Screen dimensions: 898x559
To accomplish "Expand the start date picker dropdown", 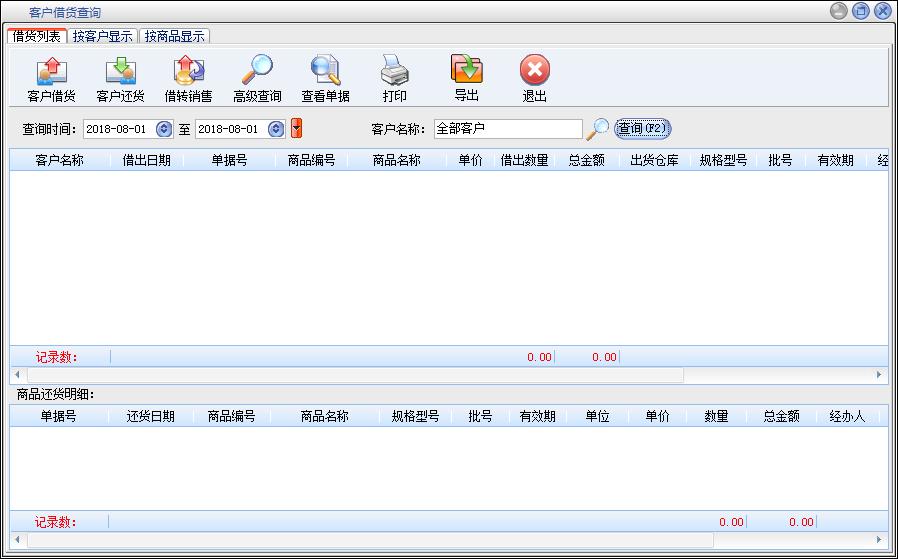I will (x=164, y=129).
